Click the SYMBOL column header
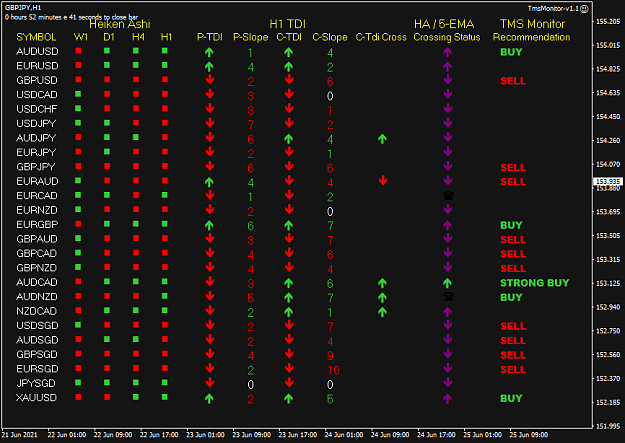Screen dimensions: 625x443 pyautogui.click(x=36, y=37)
